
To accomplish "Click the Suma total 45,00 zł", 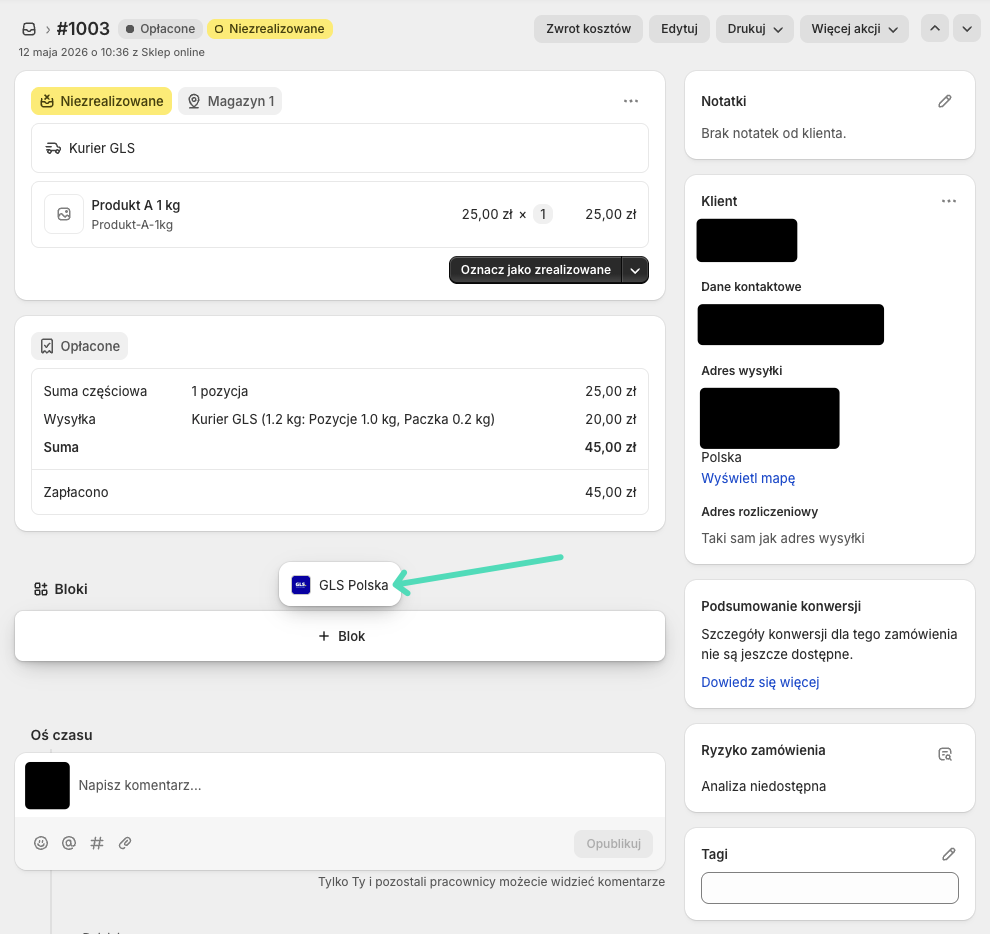I will pyautogui.click(x=611, y=447).
